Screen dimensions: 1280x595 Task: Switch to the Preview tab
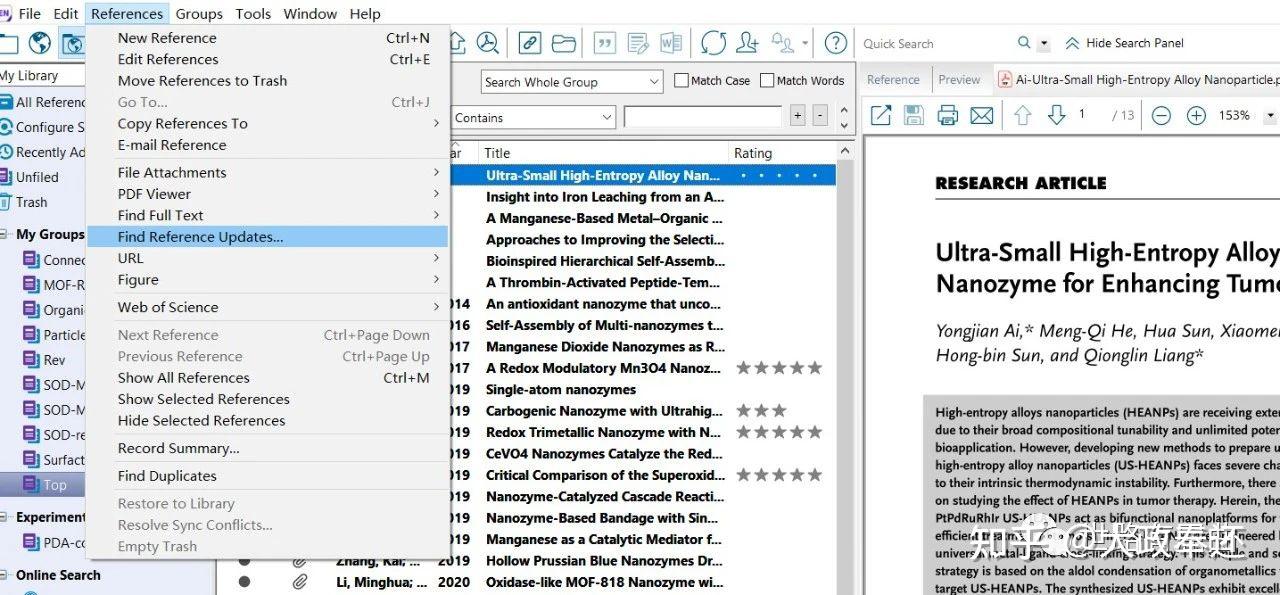tap(959, 80)
